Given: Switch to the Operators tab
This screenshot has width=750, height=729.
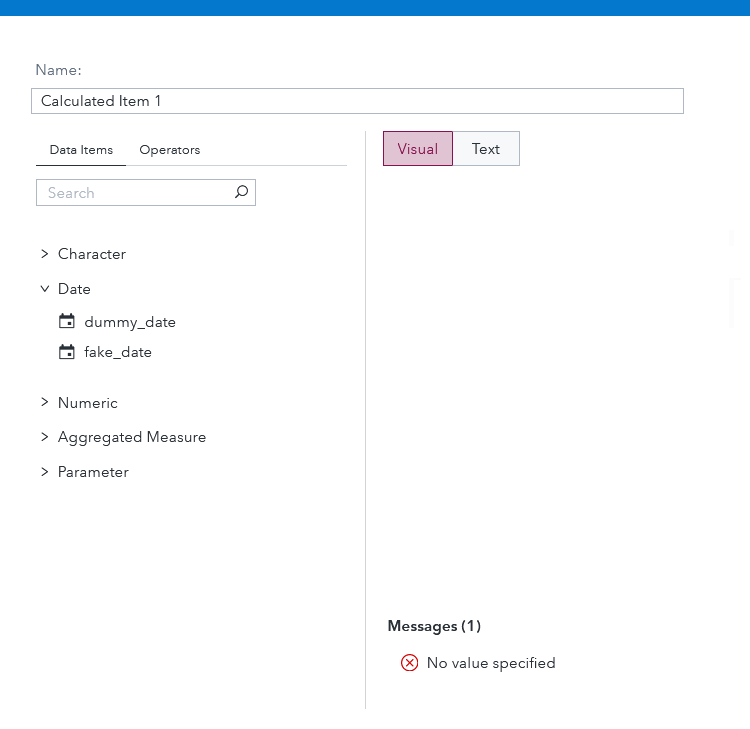Looking at the screenshot, I should pos(170,150).
